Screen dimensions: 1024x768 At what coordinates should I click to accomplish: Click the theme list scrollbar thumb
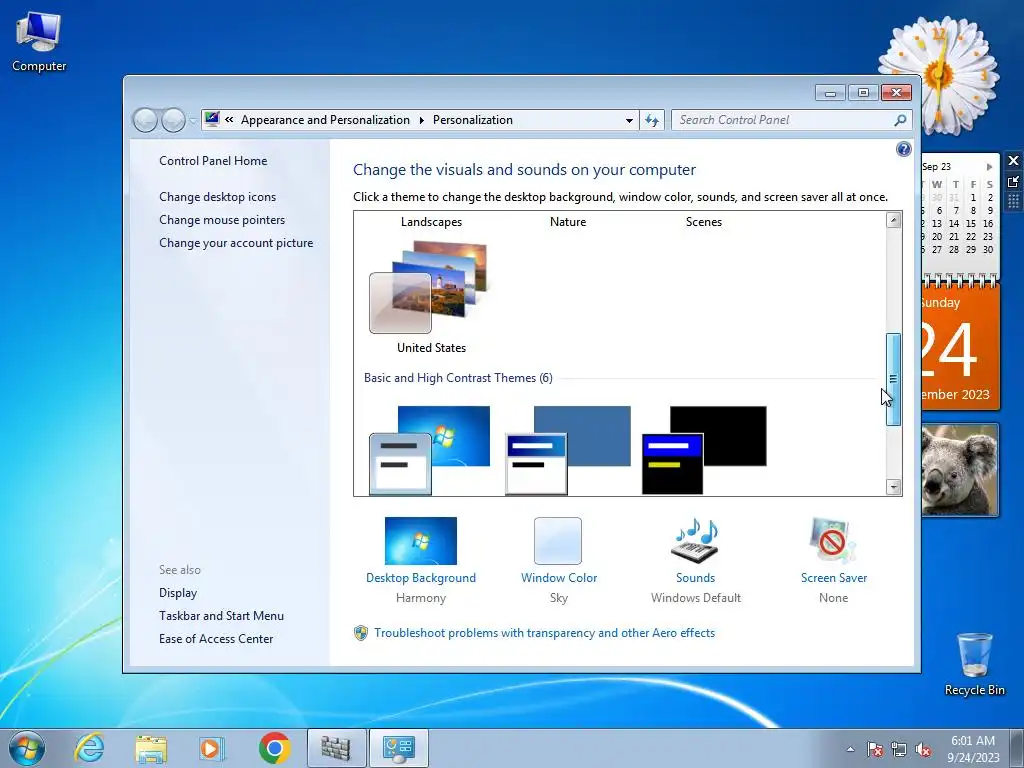click(x=893, y=379)
